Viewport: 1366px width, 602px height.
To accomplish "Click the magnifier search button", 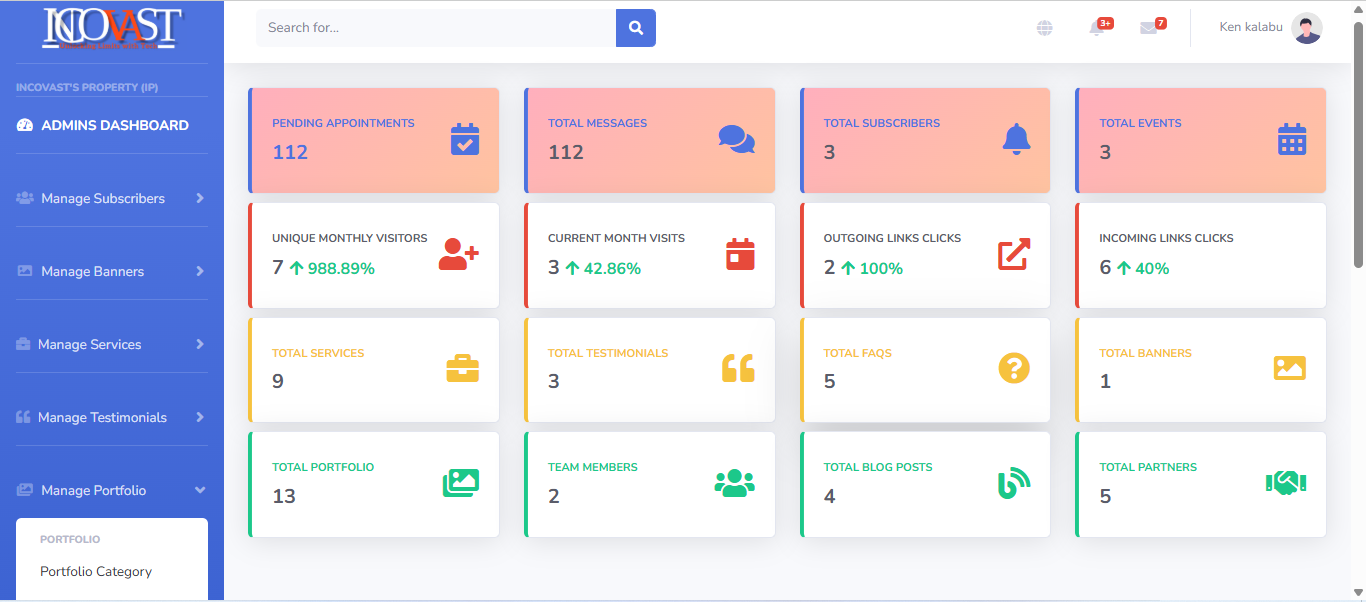I will [635, 28].
